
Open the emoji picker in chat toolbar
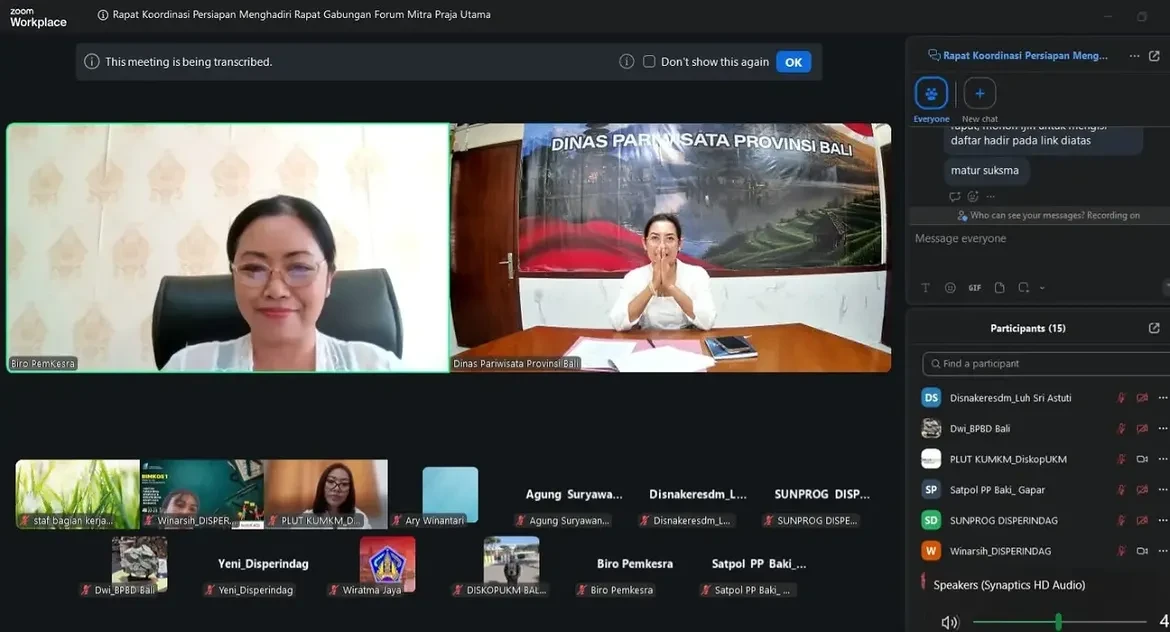point(950,288)
